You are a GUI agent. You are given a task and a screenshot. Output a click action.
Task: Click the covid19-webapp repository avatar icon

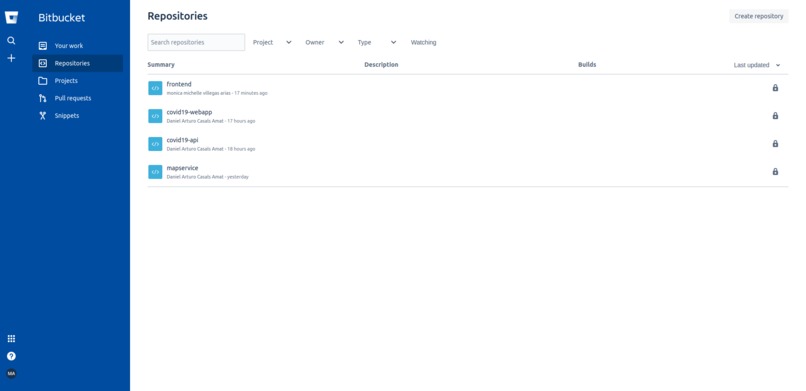click(155, 116)
